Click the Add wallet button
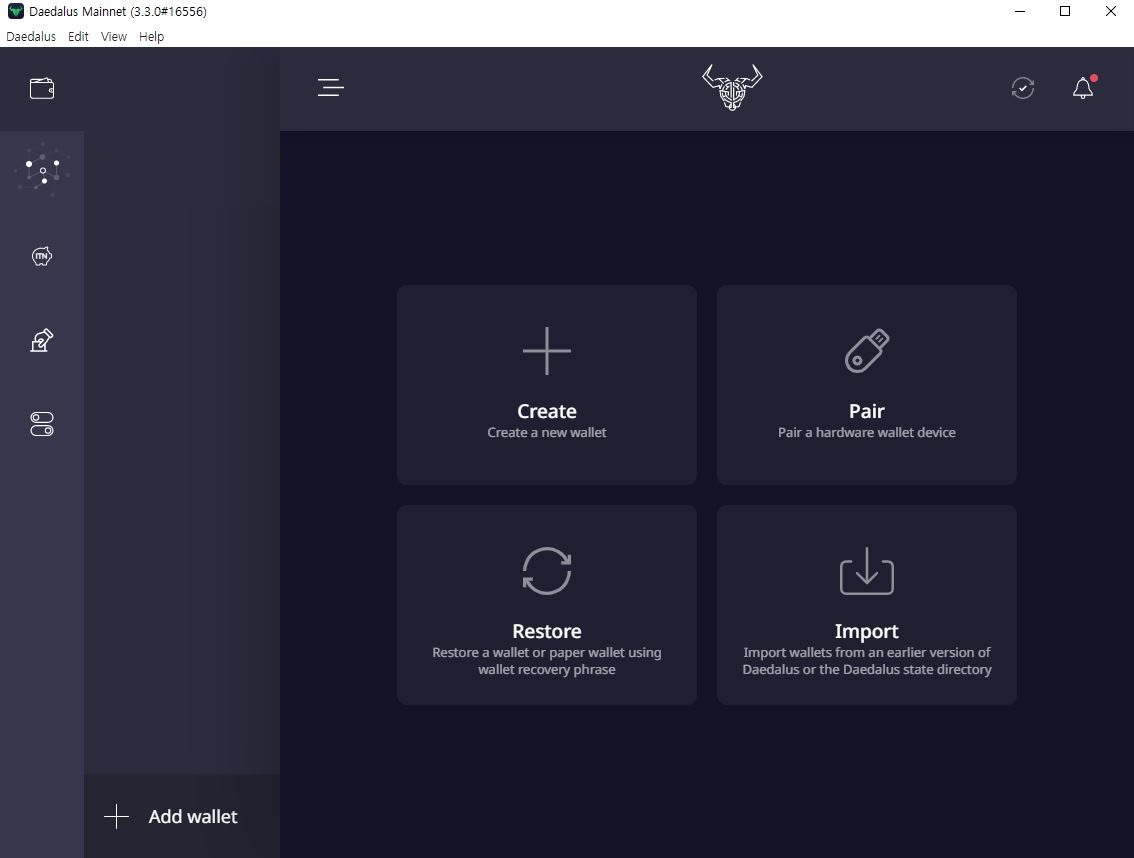Image resolution: width=1134 pixels, height=858 pixels. point(182,816)
